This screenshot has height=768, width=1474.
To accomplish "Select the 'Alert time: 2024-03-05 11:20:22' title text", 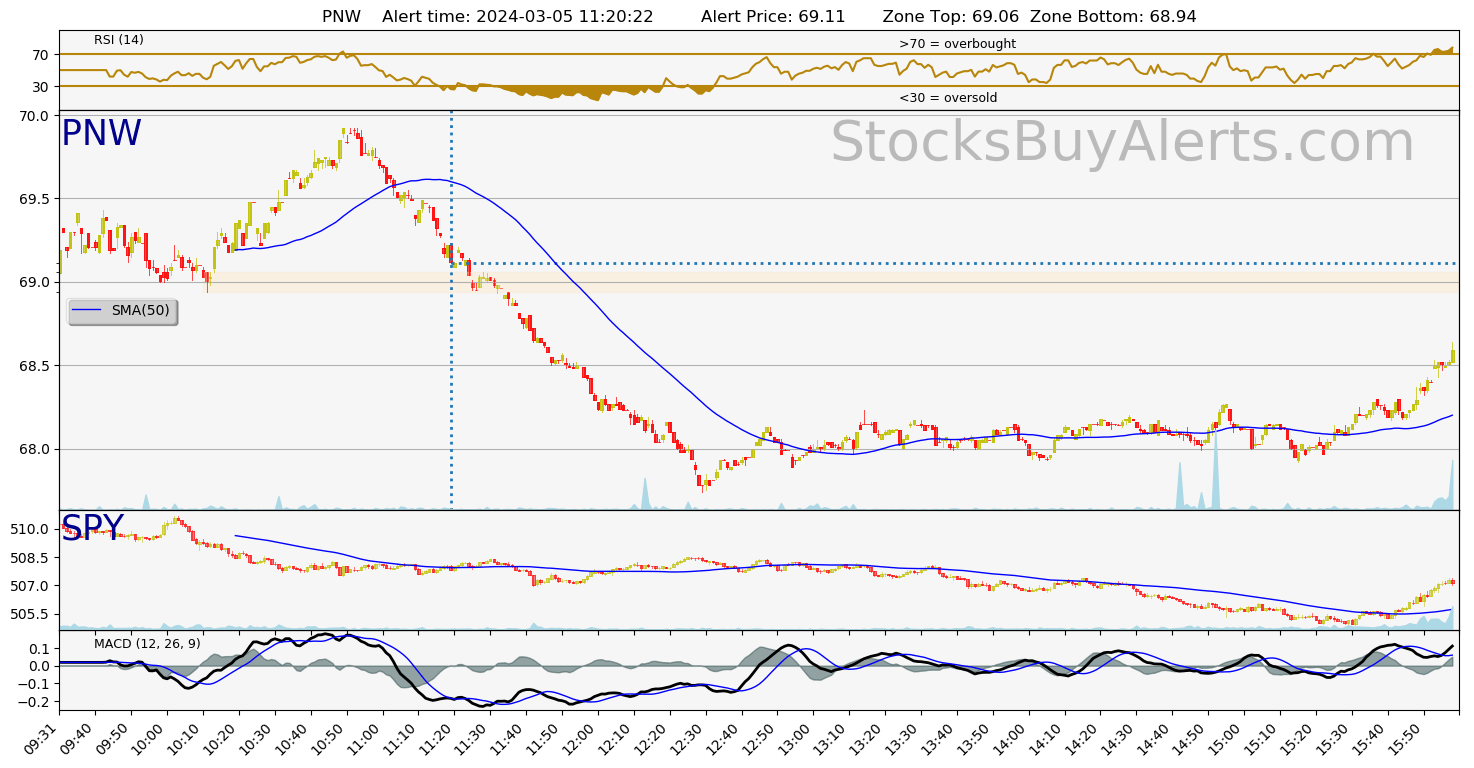I will pyautogui.click(x=518, y=17).
